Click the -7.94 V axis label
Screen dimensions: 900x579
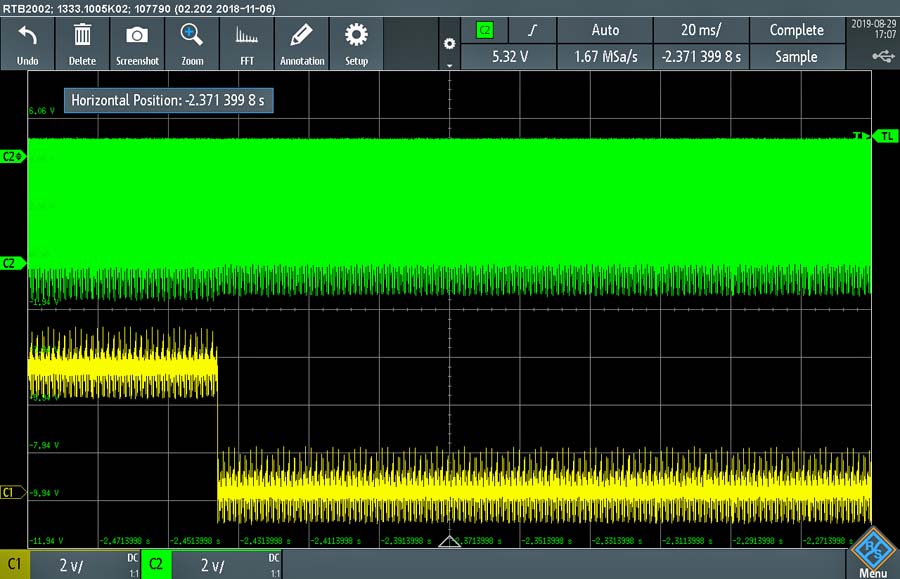point(44,445)
